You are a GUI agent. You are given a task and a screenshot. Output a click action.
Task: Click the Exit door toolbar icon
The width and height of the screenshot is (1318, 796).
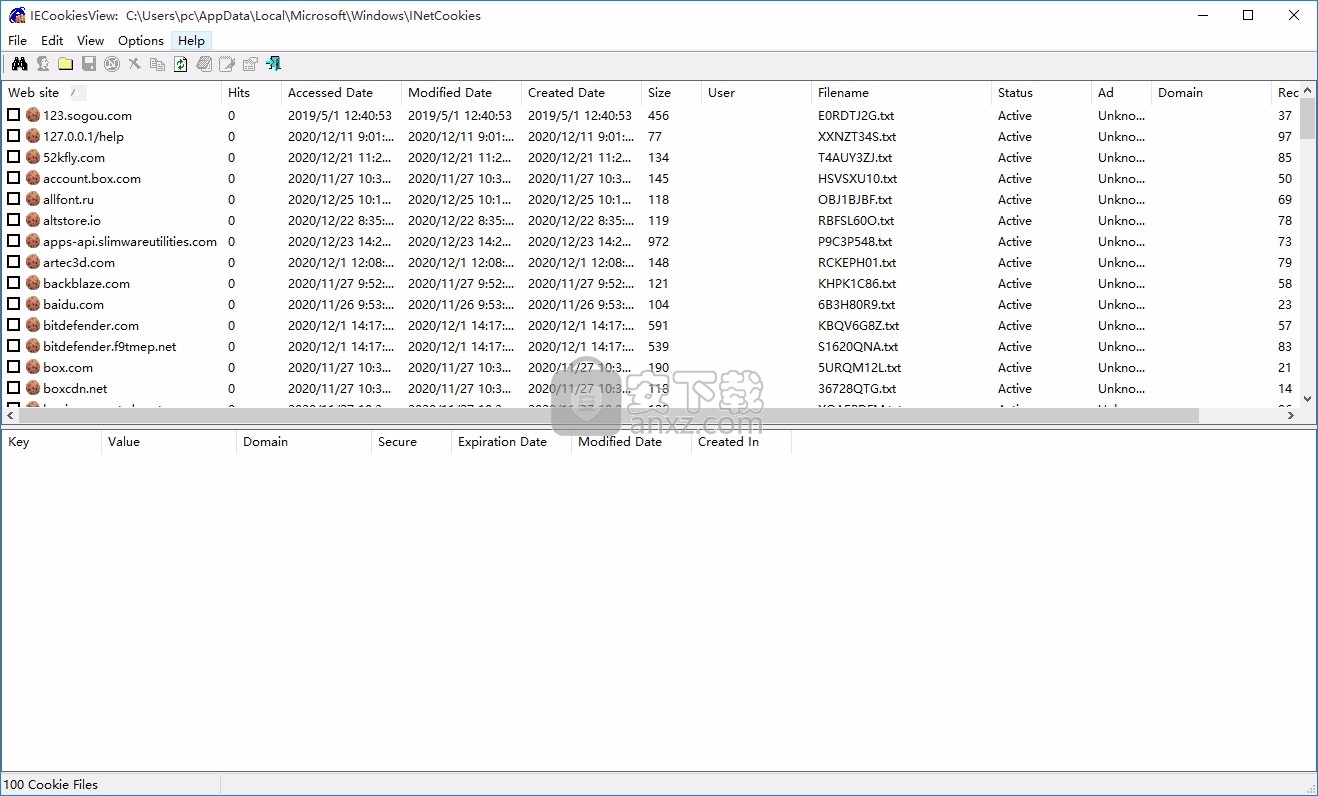coord(273,64)
